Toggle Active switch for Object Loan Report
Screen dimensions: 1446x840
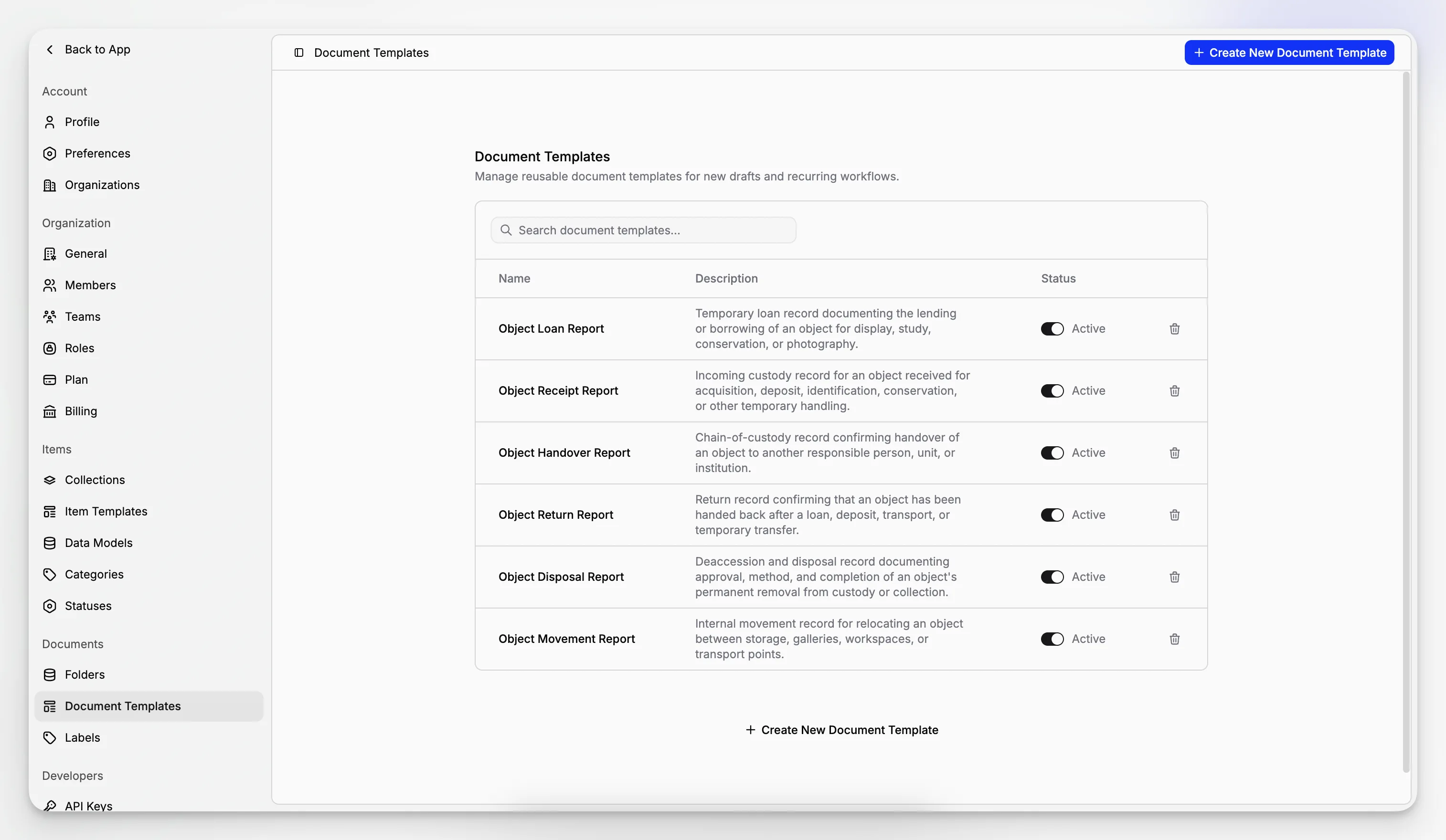(x=1053, y=329)
